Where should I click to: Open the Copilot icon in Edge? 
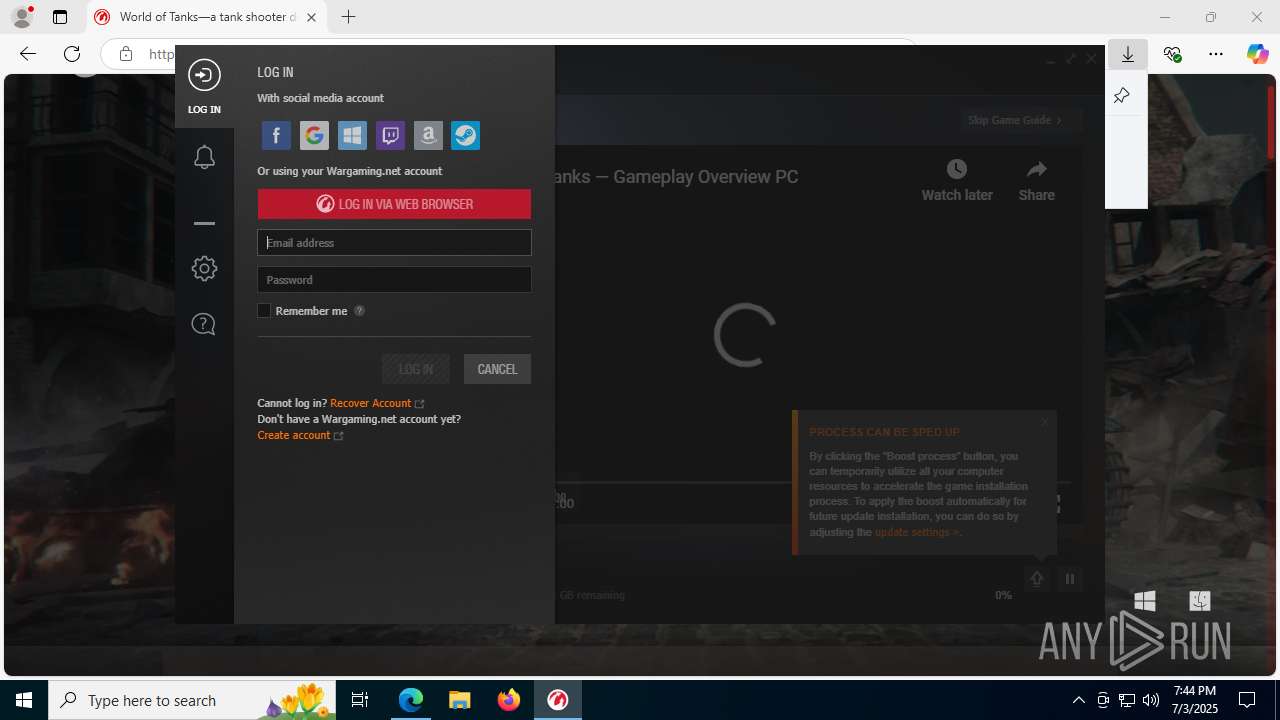pyautogui.click(x=1258, y=54)
